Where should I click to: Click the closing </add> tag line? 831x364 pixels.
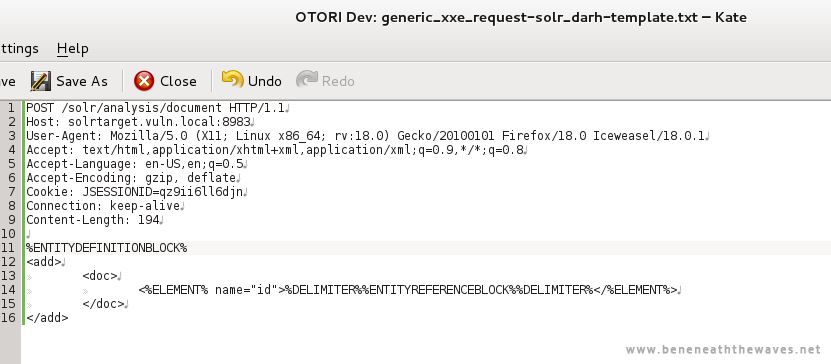click(47, 318)
